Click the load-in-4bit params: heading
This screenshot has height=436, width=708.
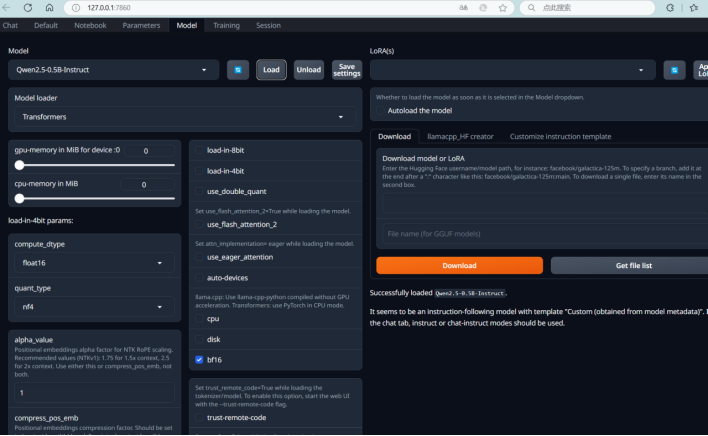click(x=41, y=221)
